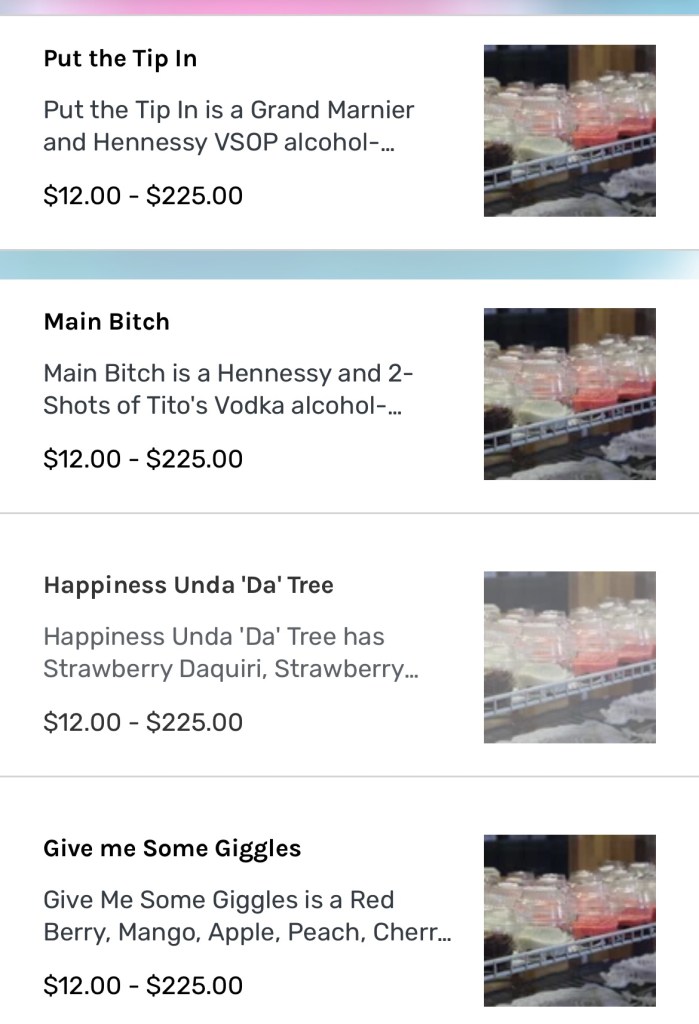View the Happiness Unda 'Da' Tree image
This screenshot has height=1024, width=699.
coord(569,656)
